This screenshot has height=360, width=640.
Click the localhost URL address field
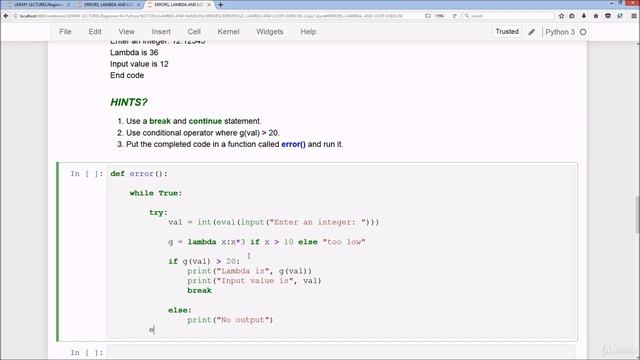211,16
